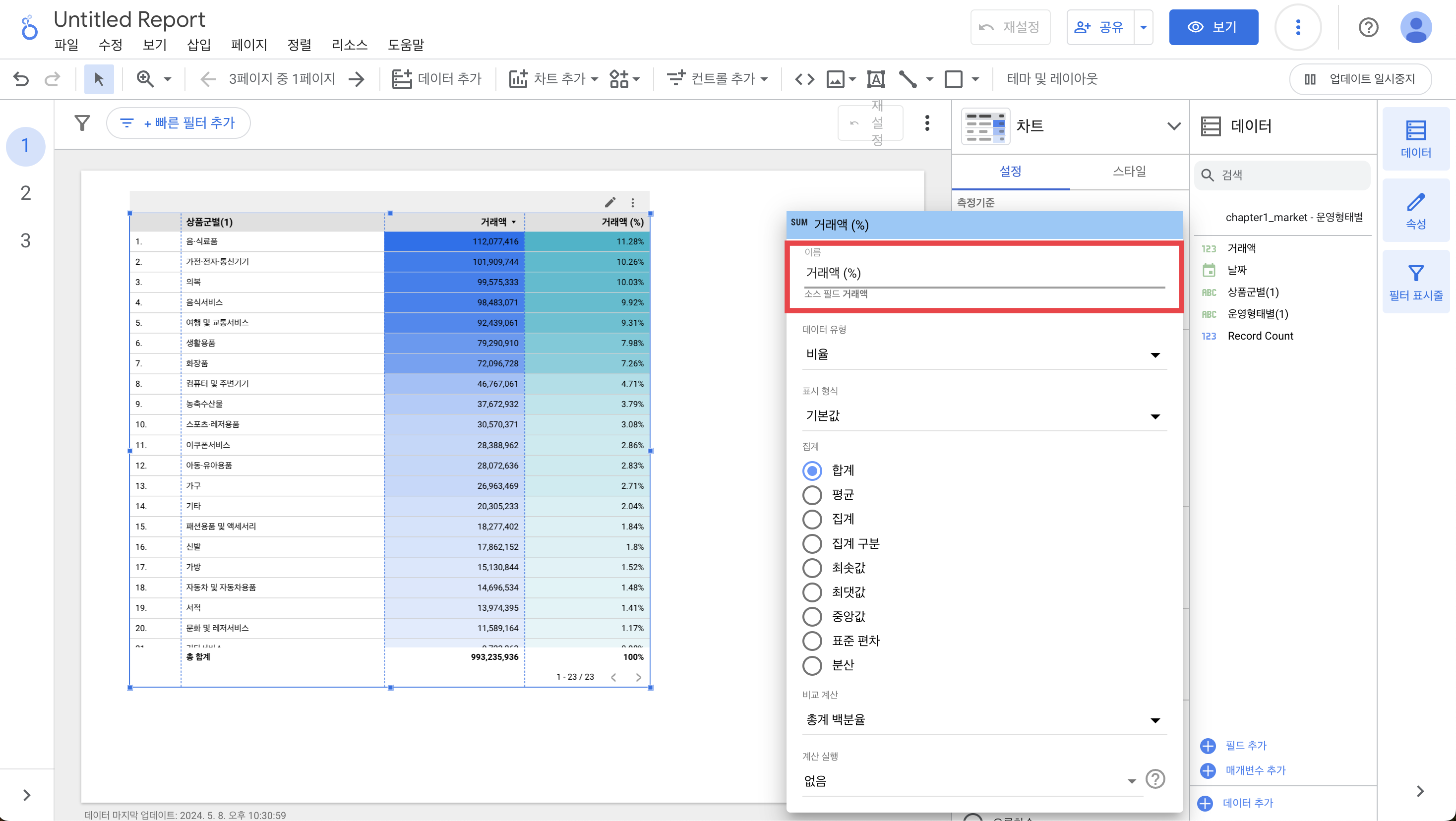Image resolution: width=1456 pixels, height=821 pixels.
Task: Click the undo arrow icon
Action: coord(21,79)
